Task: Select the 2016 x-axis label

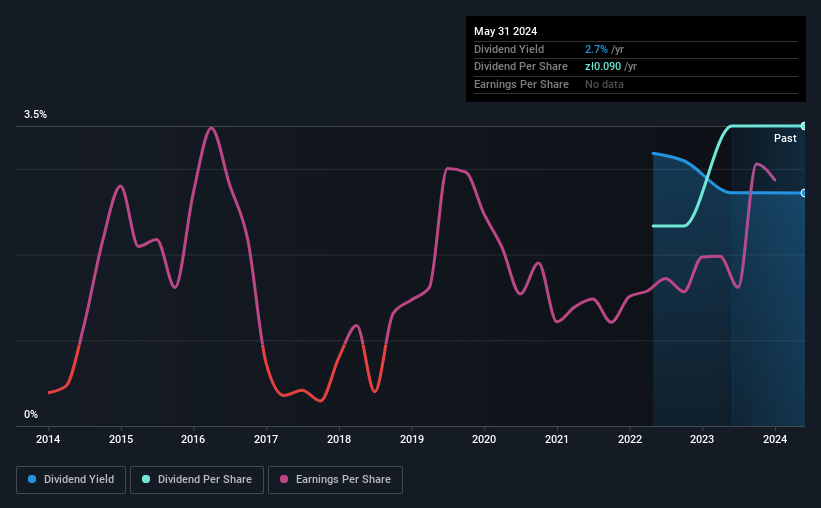Action: click(x=193, y=439)
